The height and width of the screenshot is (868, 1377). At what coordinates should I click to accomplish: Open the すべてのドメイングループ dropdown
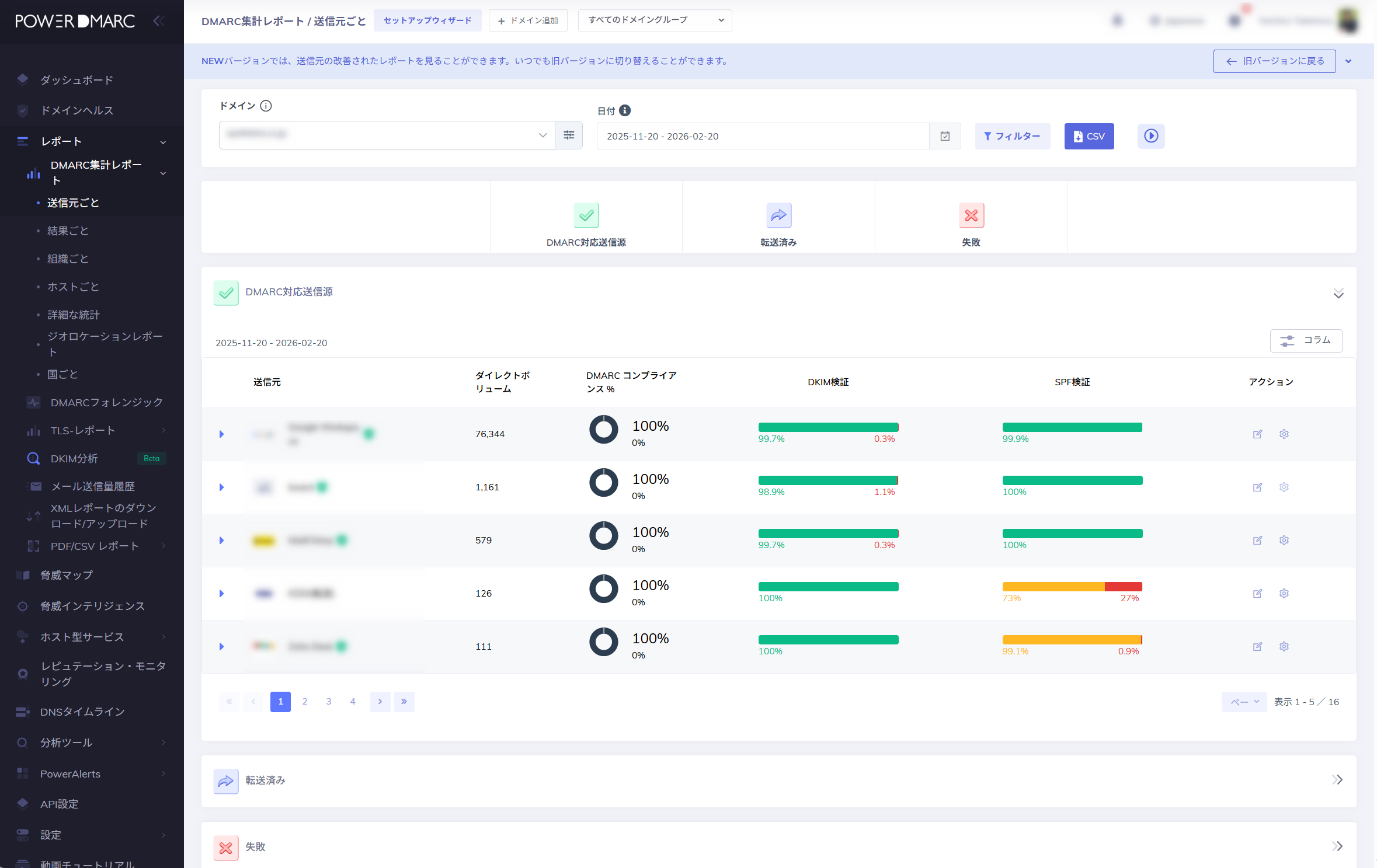[x=654, y=20]
